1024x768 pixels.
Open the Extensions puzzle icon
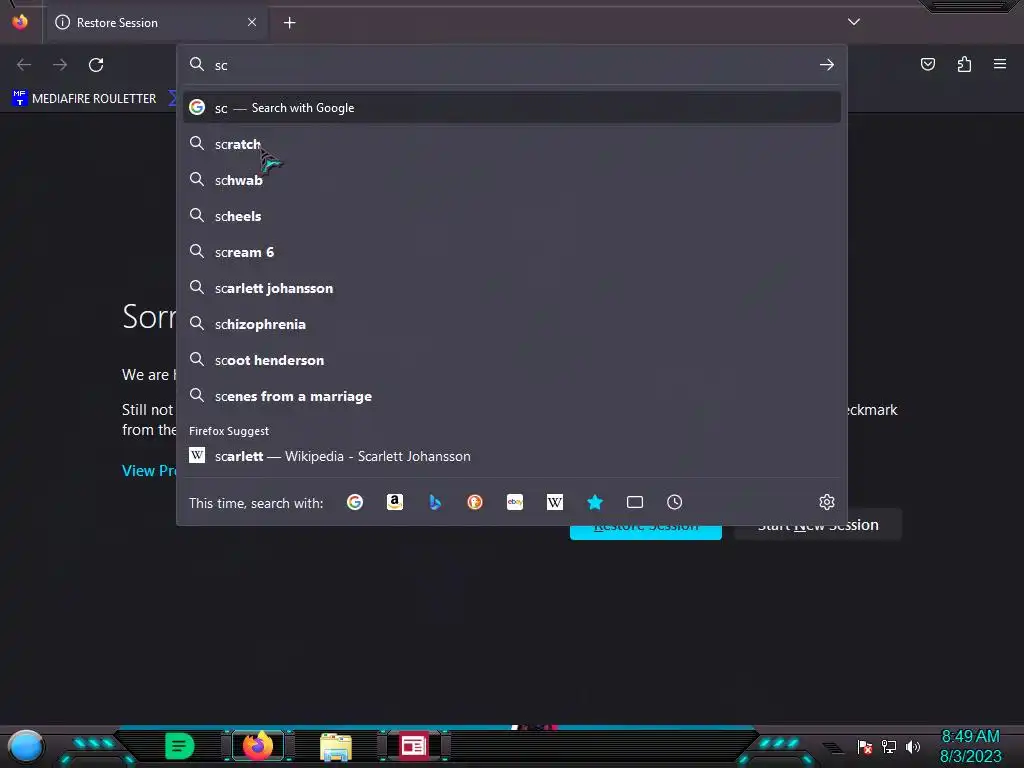(x=964, y=64)
